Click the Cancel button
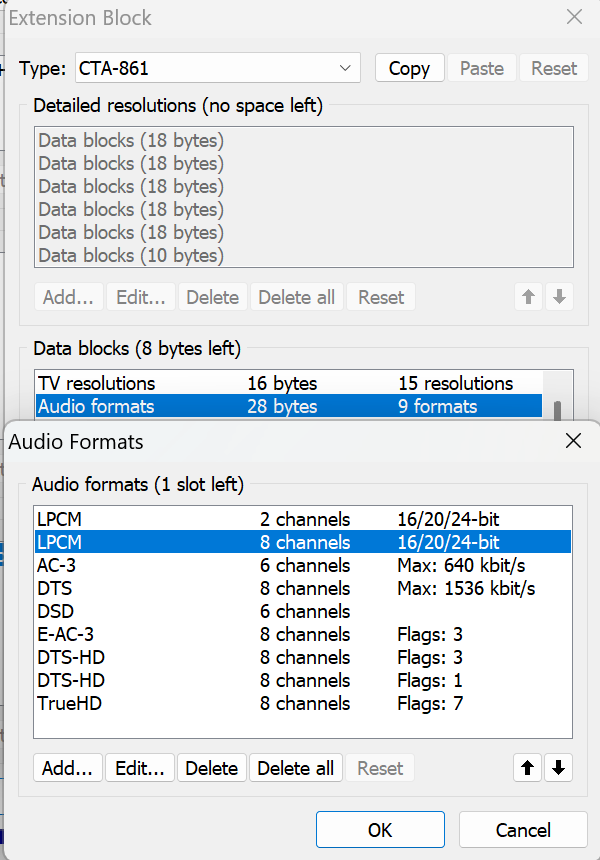This screenshot has width=600, height=860. pos(523,830)
